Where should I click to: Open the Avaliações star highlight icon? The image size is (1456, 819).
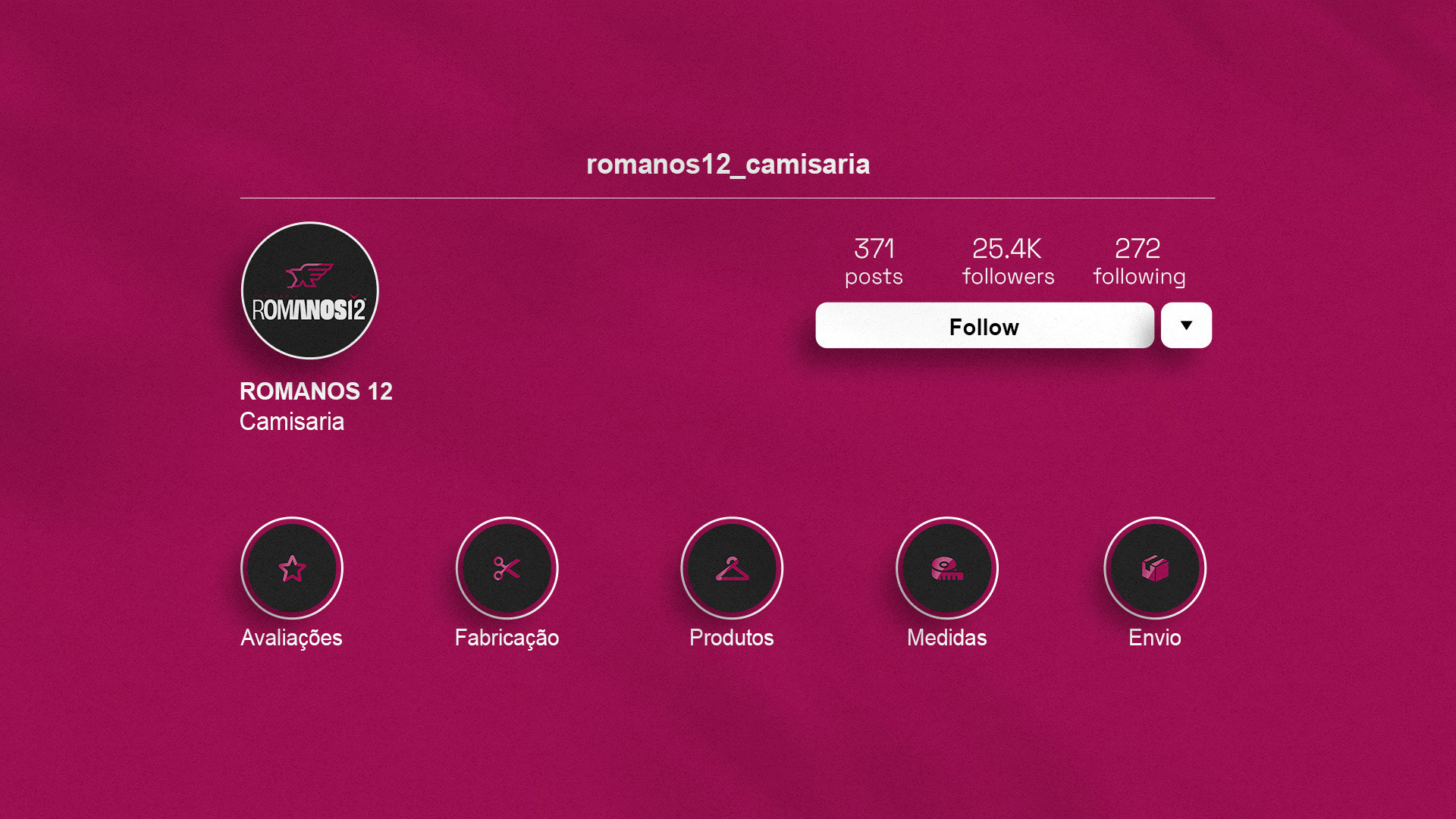click(x=292, y=568)
